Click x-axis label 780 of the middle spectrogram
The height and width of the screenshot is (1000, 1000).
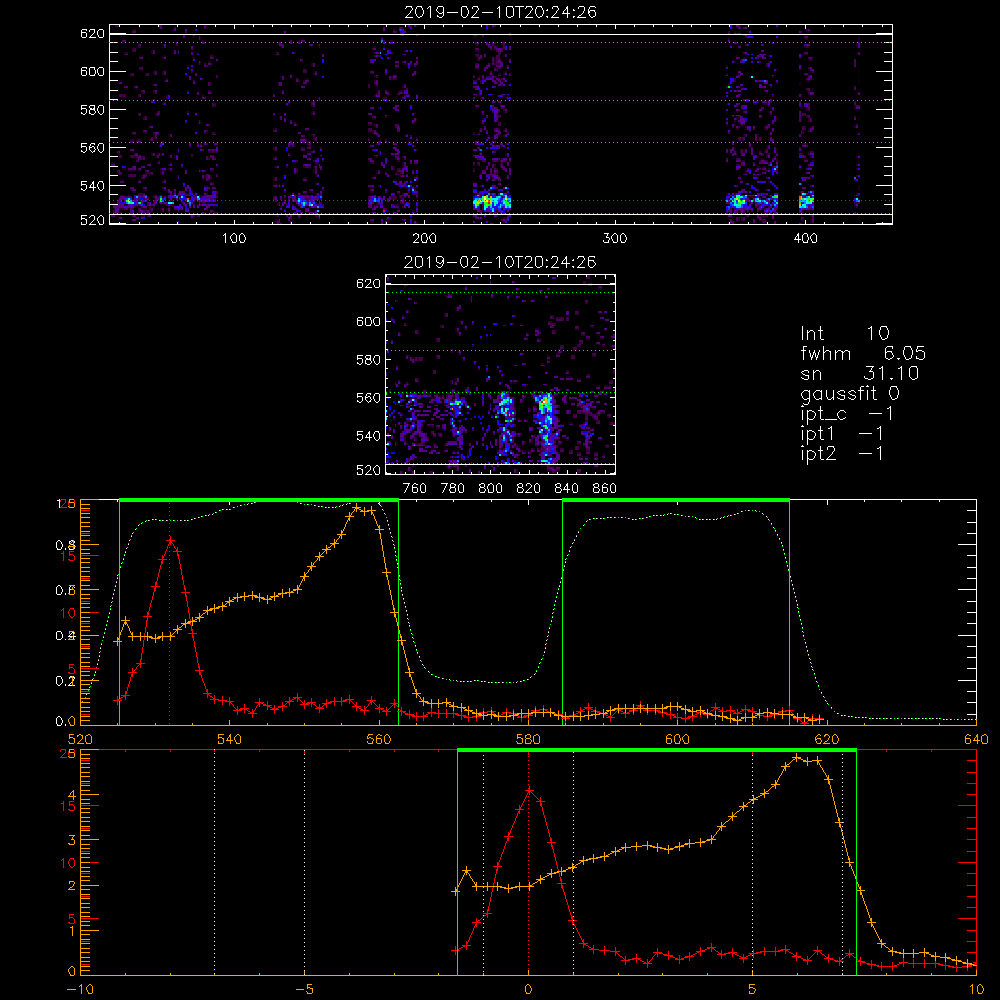[x=453, y=488]
